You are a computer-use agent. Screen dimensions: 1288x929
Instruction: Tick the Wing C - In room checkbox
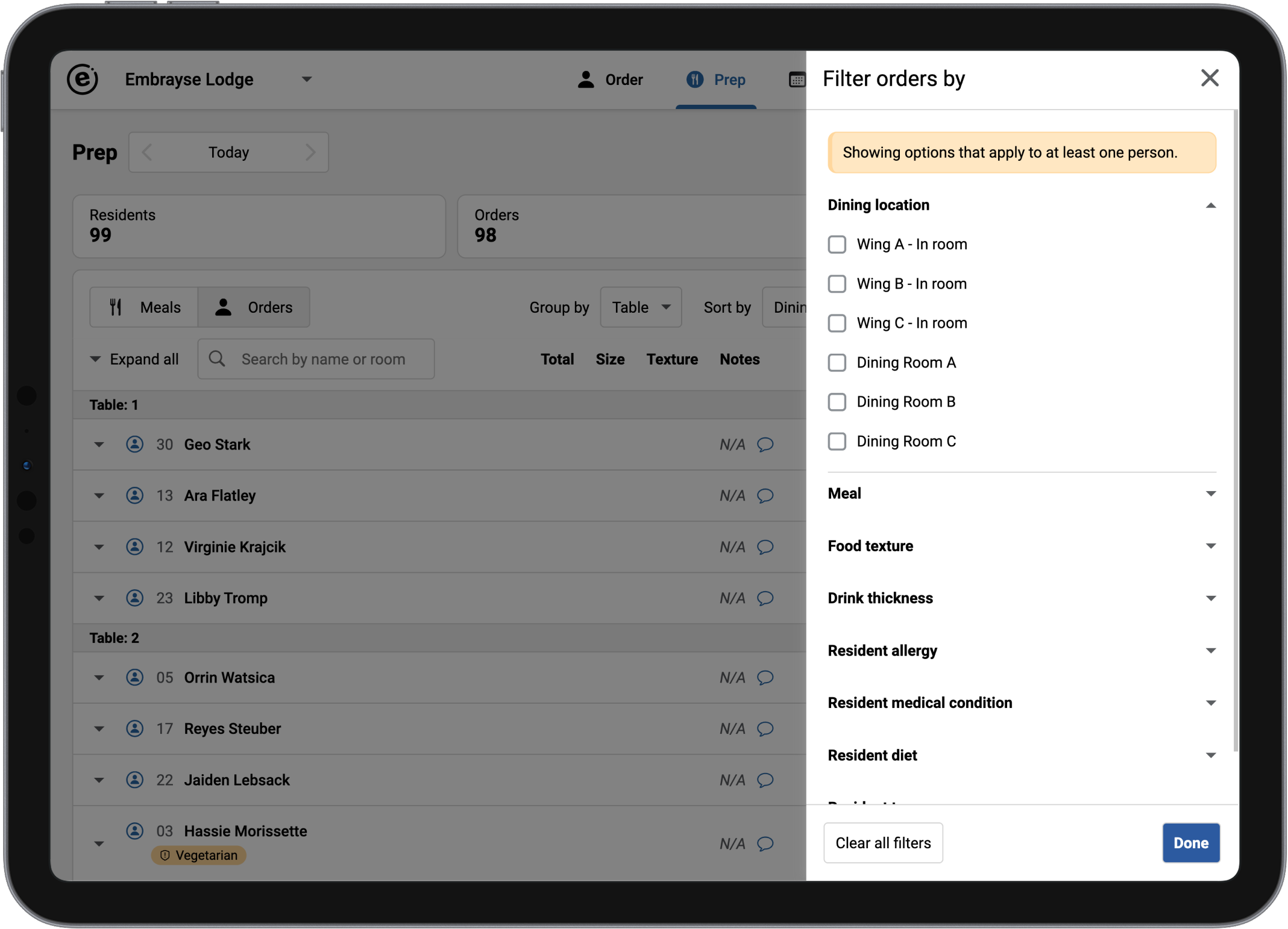point(837,324)
